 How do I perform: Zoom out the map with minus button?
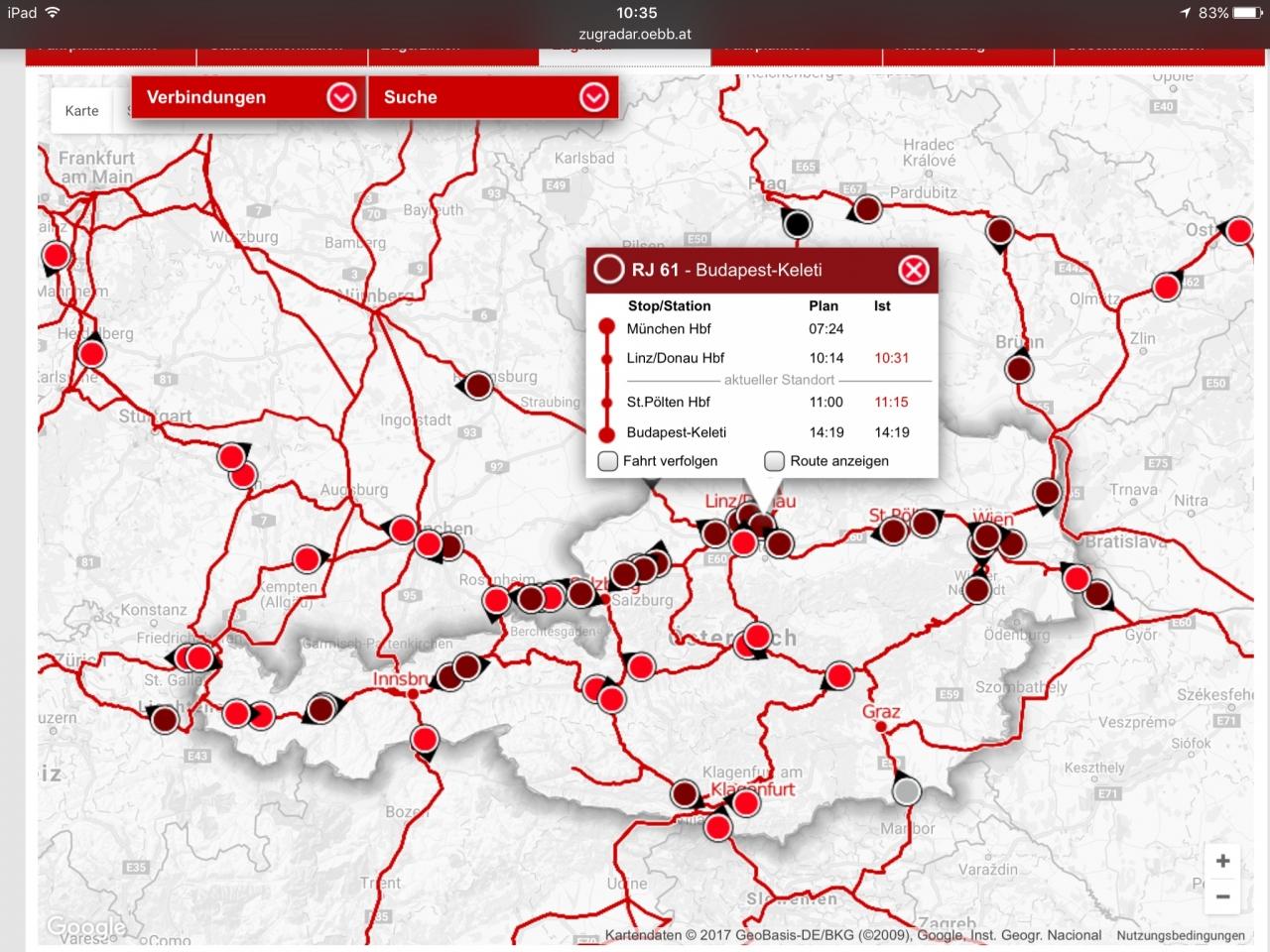1223,896
